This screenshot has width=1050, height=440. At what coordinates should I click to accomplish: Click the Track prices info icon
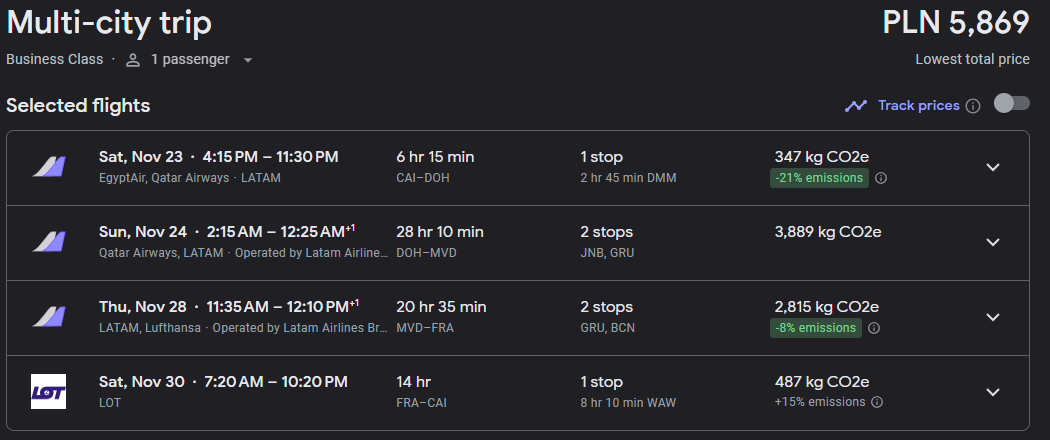[974, 106]
